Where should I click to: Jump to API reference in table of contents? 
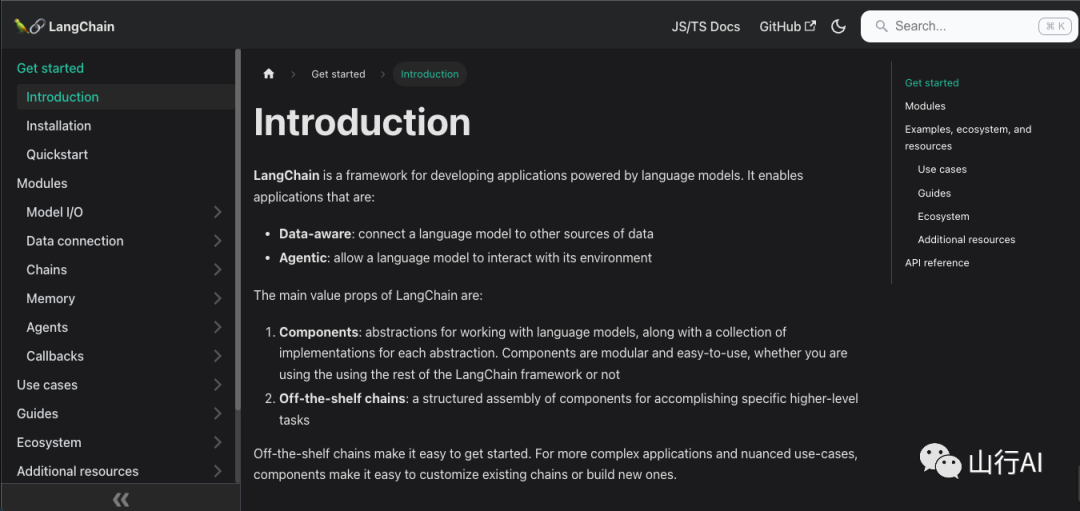click(x=937, y=263)
